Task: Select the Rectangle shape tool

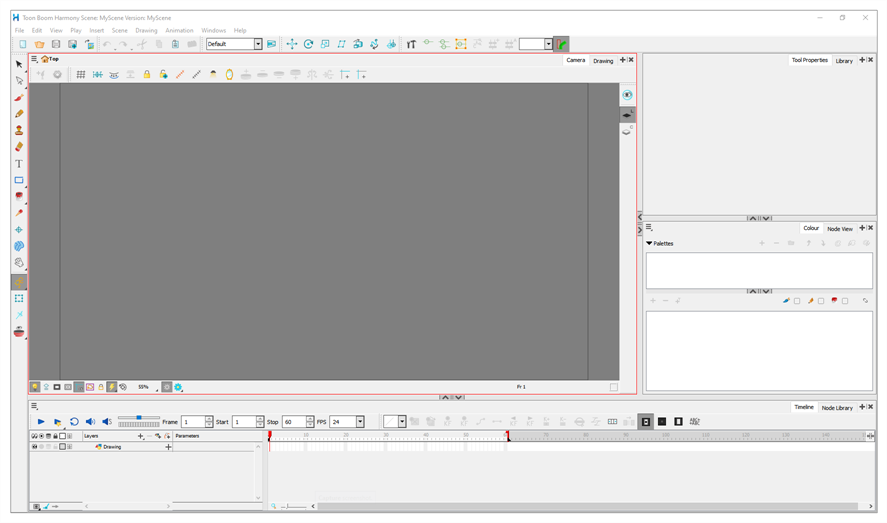Action: (x=19, y=180)
